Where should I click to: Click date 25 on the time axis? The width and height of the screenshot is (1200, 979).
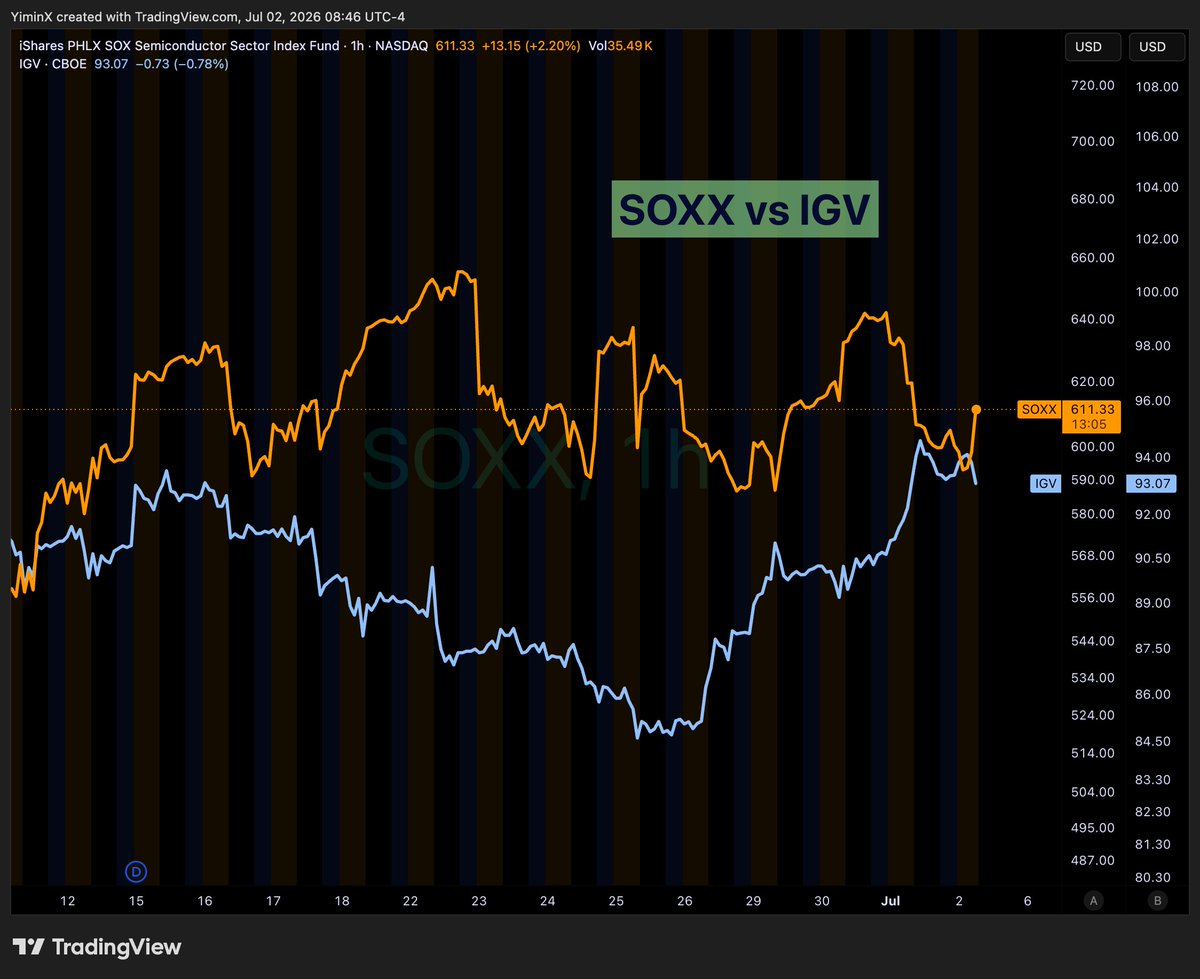616,901
